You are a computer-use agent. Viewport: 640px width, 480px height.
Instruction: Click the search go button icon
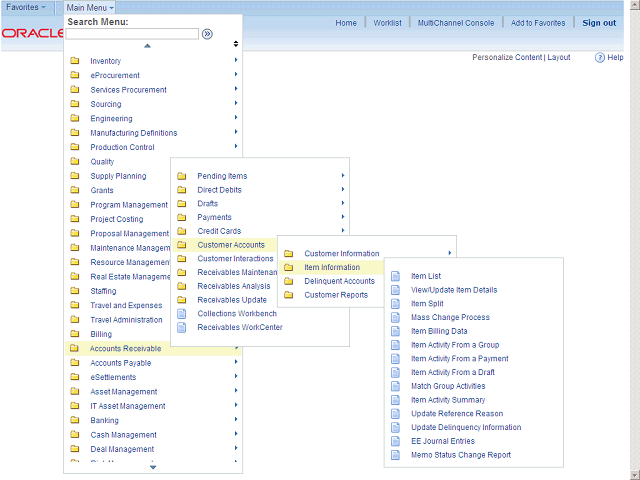click(x=207, y=34)
